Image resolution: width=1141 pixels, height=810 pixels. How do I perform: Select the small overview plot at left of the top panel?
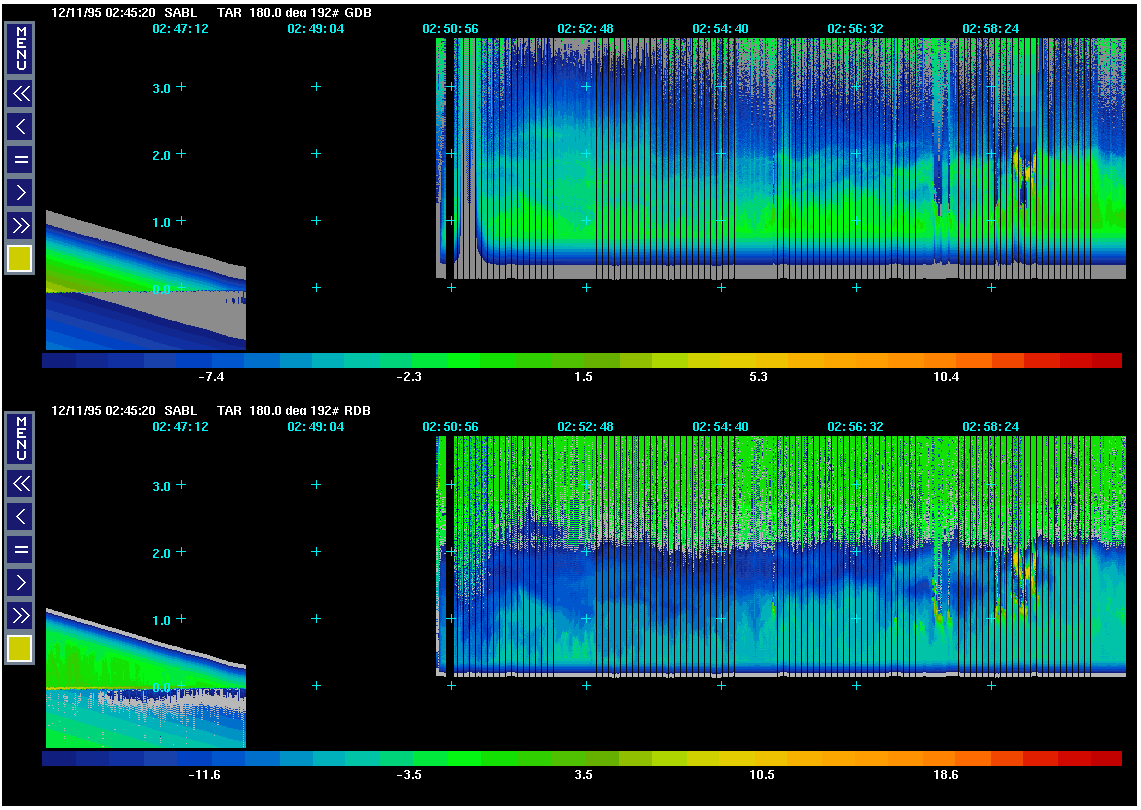point(145,281)
